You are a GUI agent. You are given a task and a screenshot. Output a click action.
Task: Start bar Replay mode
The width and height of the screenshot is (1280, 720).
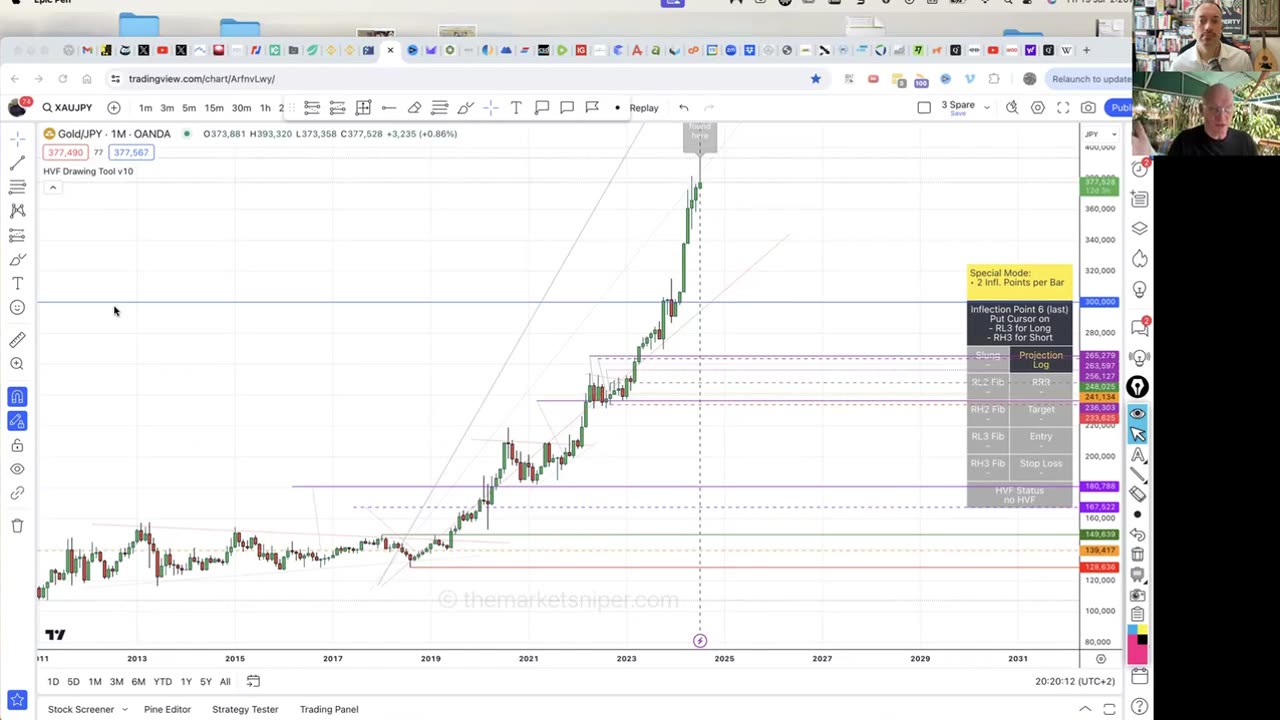(643, 108)
